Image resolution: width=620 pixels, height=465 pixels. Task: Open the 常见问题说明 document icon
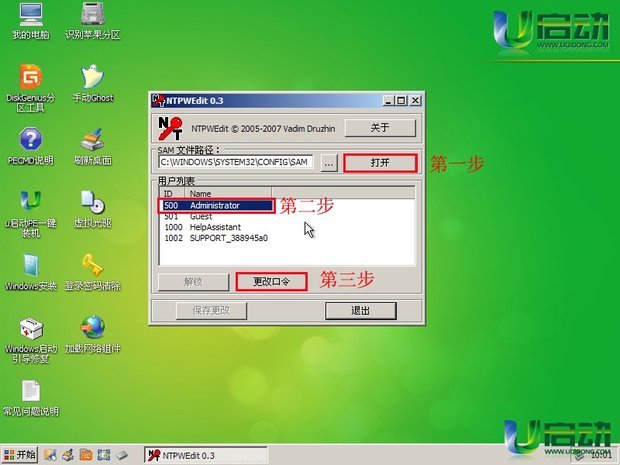click(x=30, y=398)
